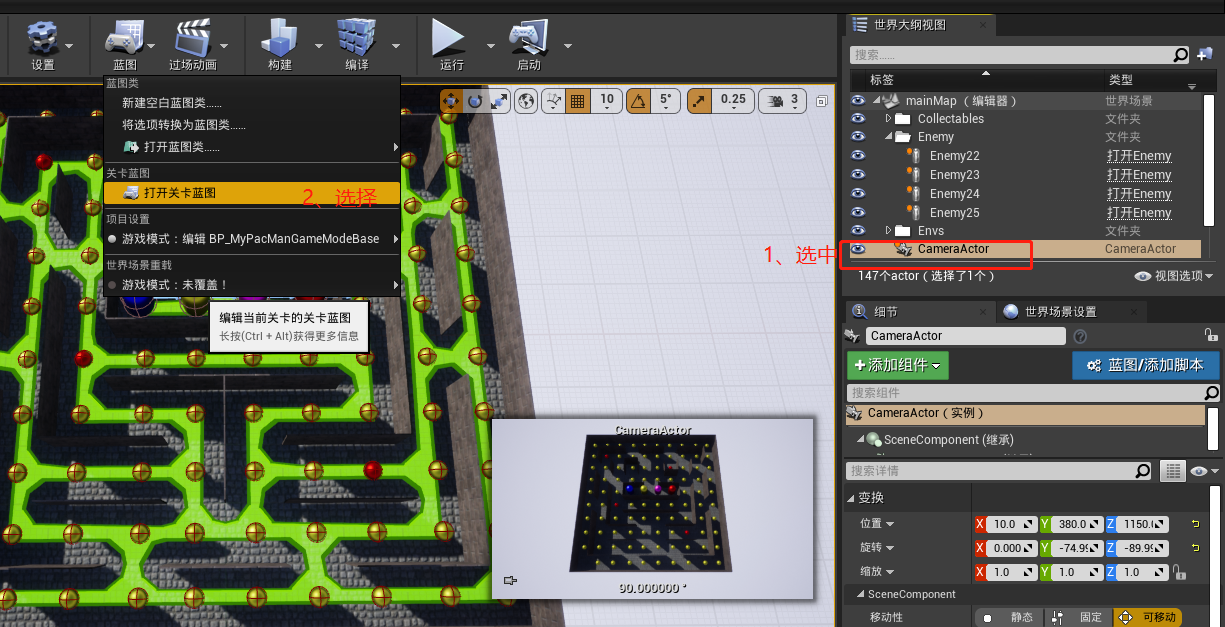Click the 启动 launch toolbar icon
This screenshot has width=1225, height=627.
[x=529, y=42]
